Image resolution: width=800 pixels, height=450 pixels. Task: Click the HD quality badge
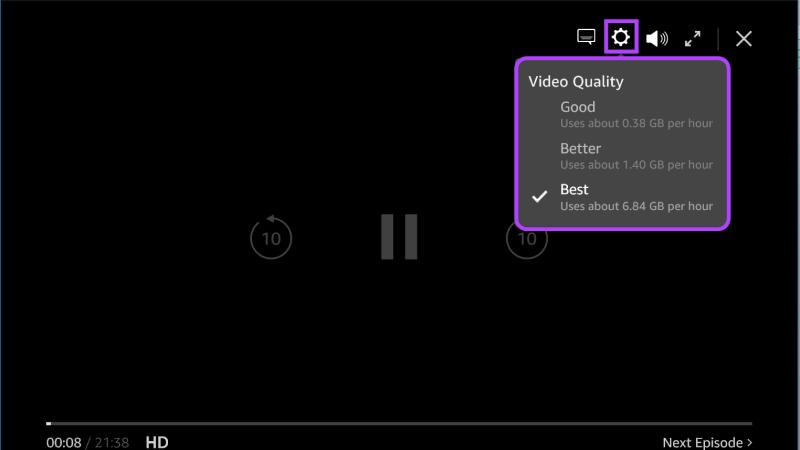pos(157,442)
